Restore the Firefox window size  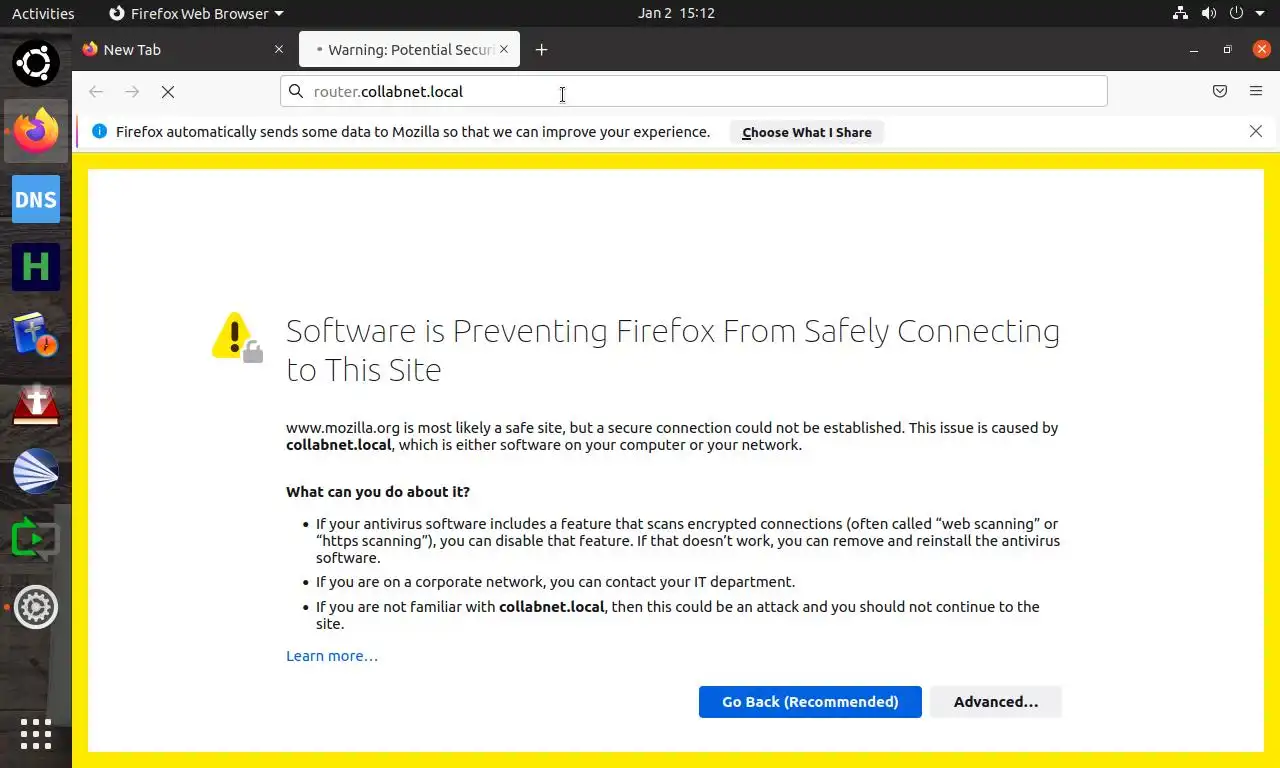coord(1228,49)
